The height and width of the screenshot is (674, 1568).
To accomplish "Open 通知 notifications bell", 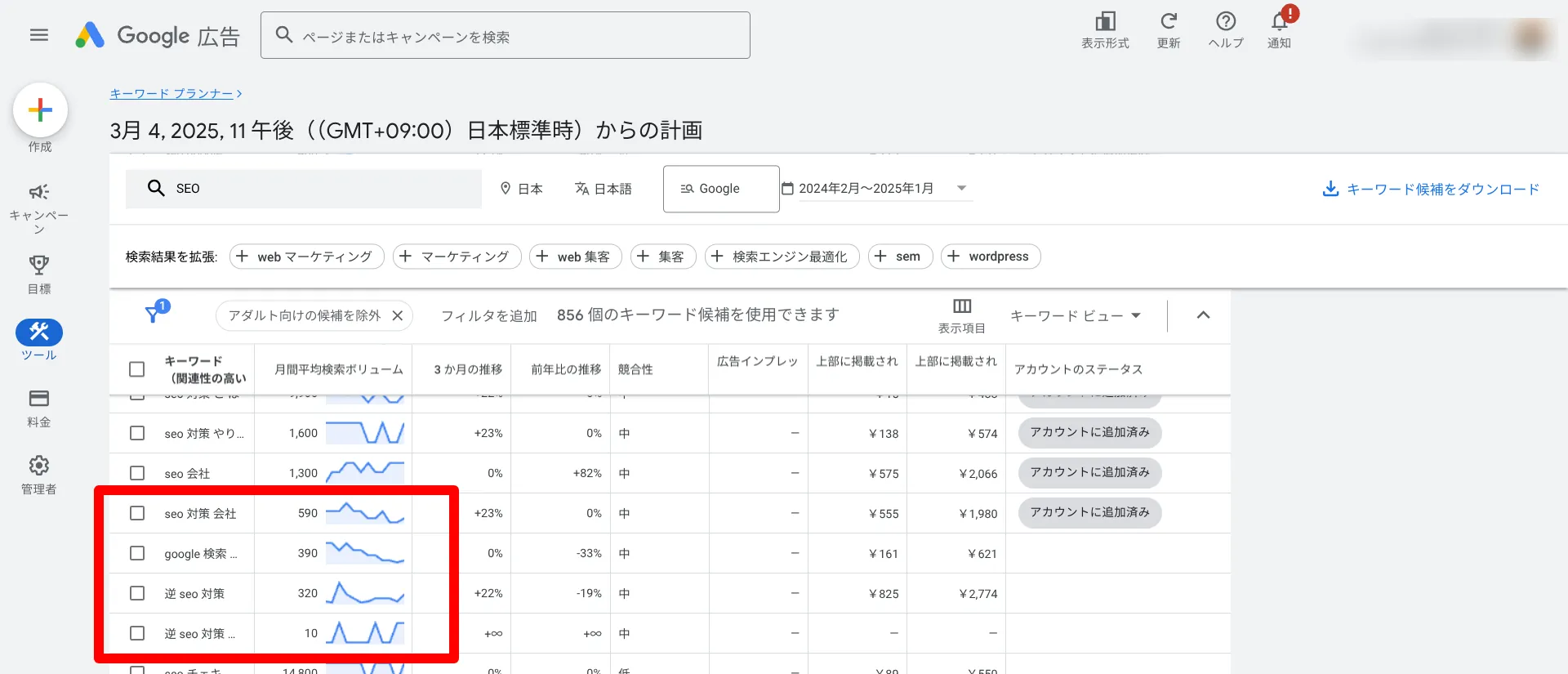I will tap(1279, 31).
